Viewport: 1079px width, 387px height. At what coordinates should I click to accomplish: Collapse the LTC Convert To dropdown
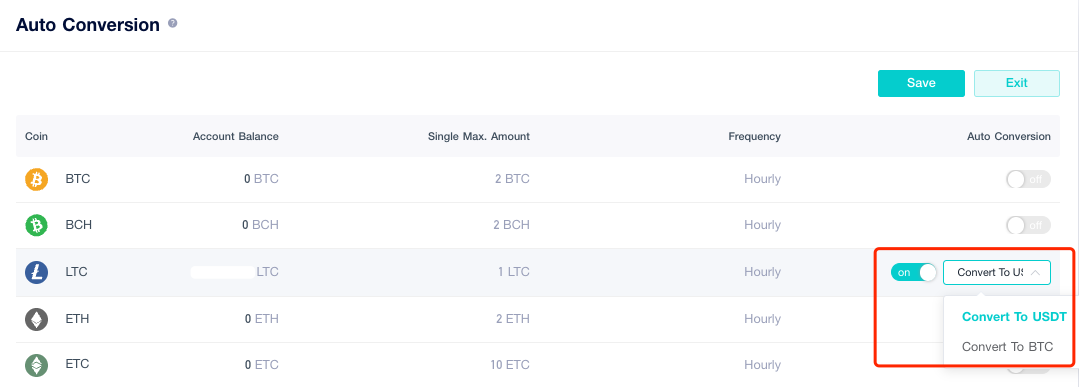point(996,272)
